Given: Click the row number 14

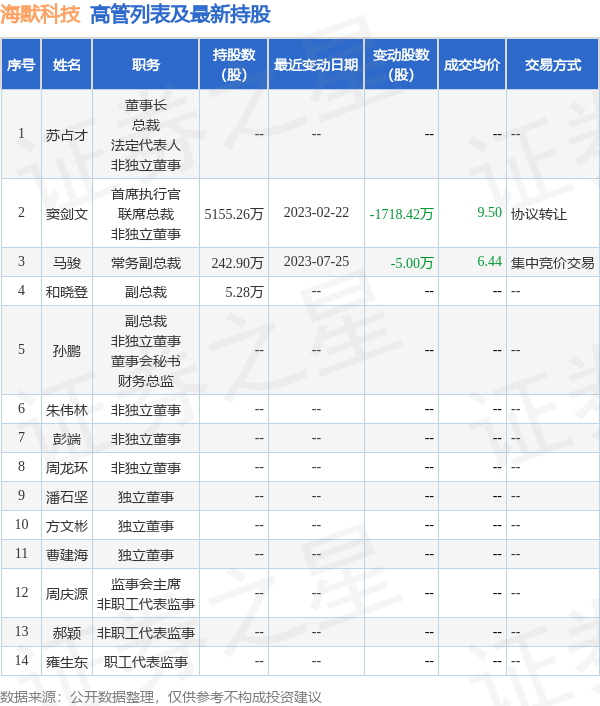Looking at the screenshot, I should 21,660.
